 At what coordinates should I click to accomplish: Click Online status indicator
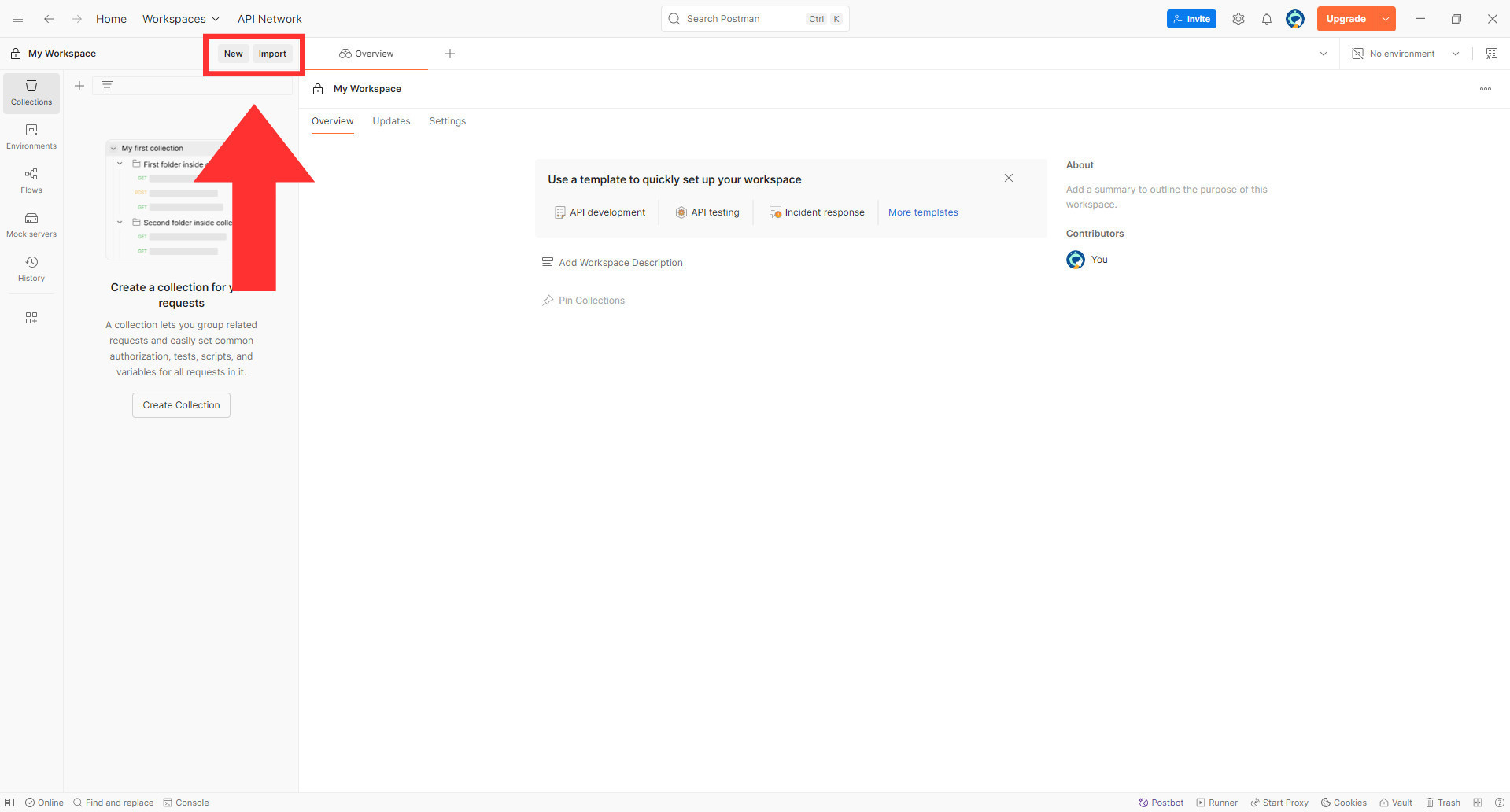[x=44, y=803]
